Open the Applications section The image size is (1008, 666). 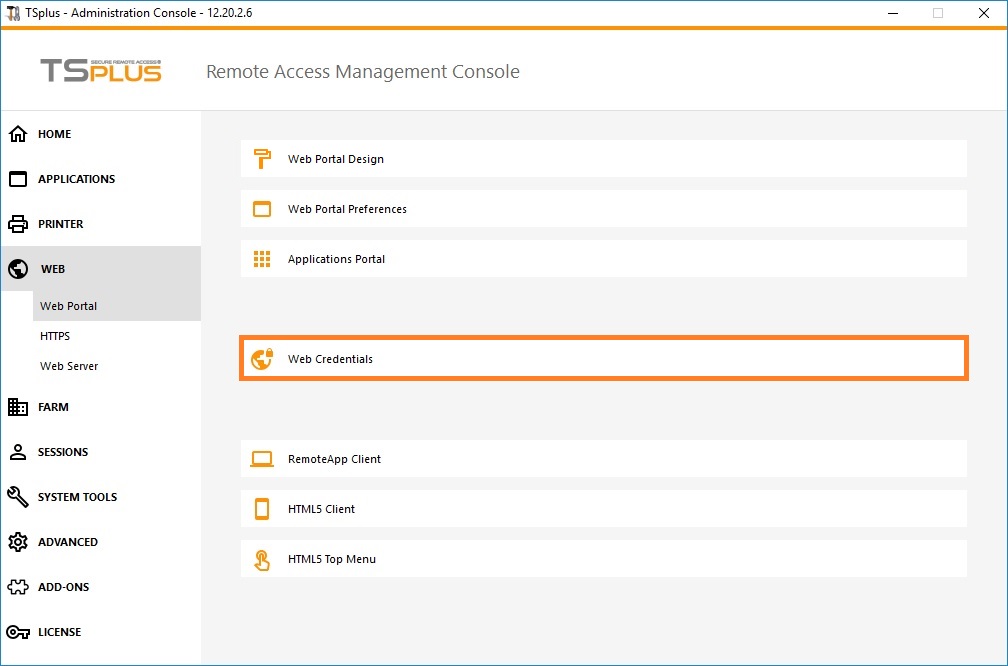76,179
